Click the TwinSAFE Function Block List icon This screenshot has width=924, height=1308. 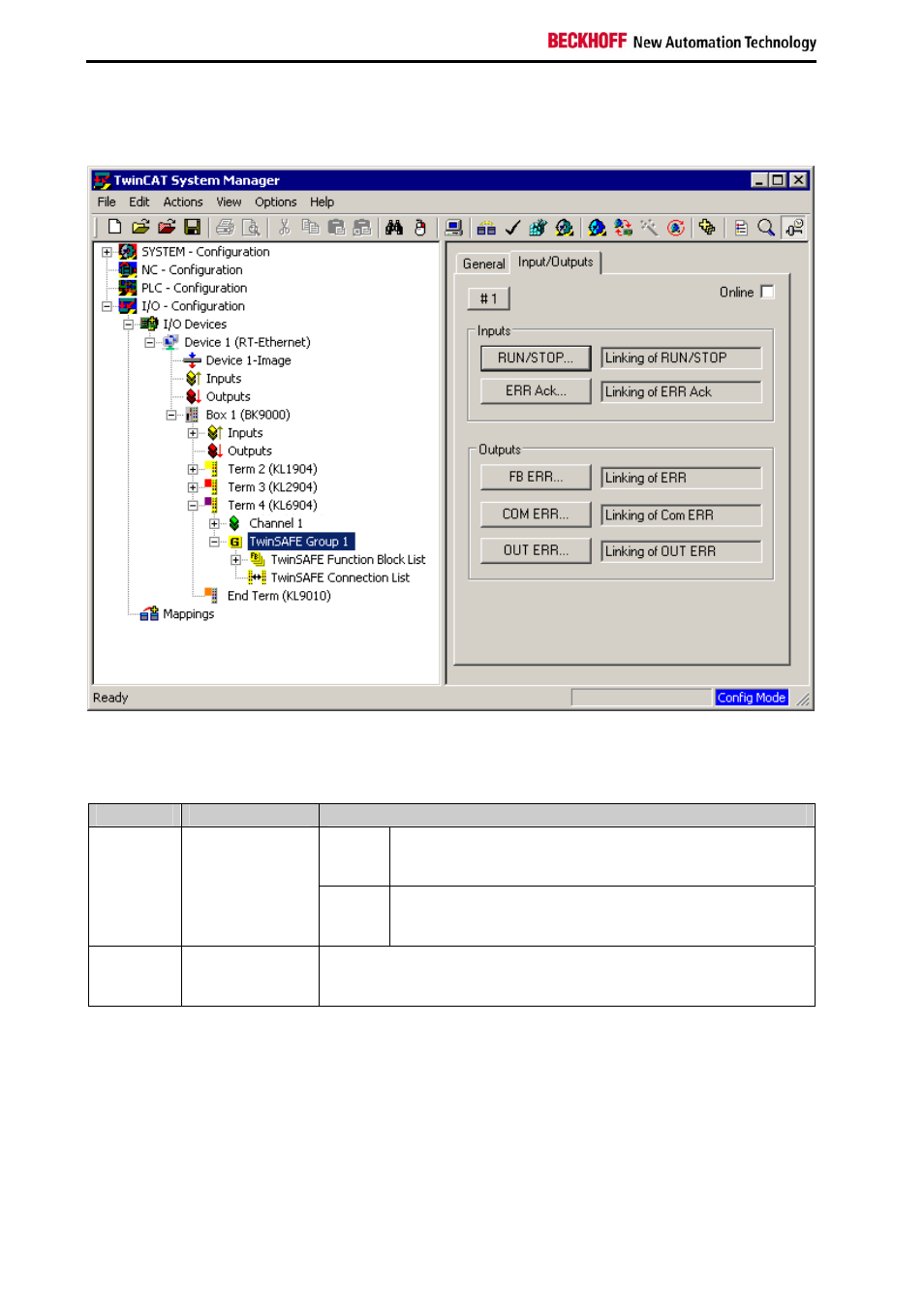click(257, 559)
